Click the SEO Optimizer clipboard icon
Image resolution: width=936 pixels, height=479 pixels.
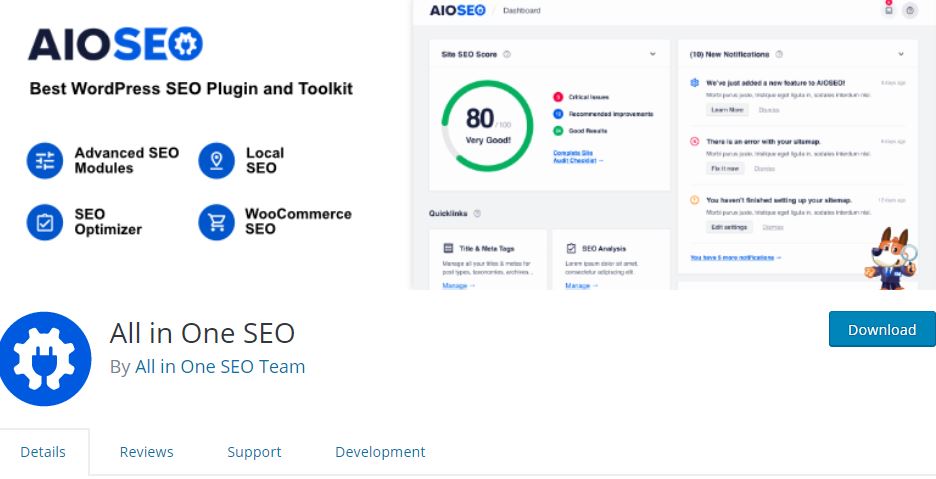pos(45,222)
